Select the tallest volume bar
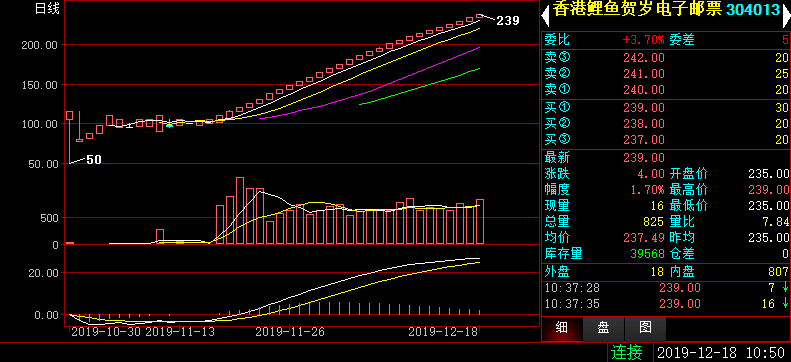Screen dimensions: 791x362 (x=240, y=211)
